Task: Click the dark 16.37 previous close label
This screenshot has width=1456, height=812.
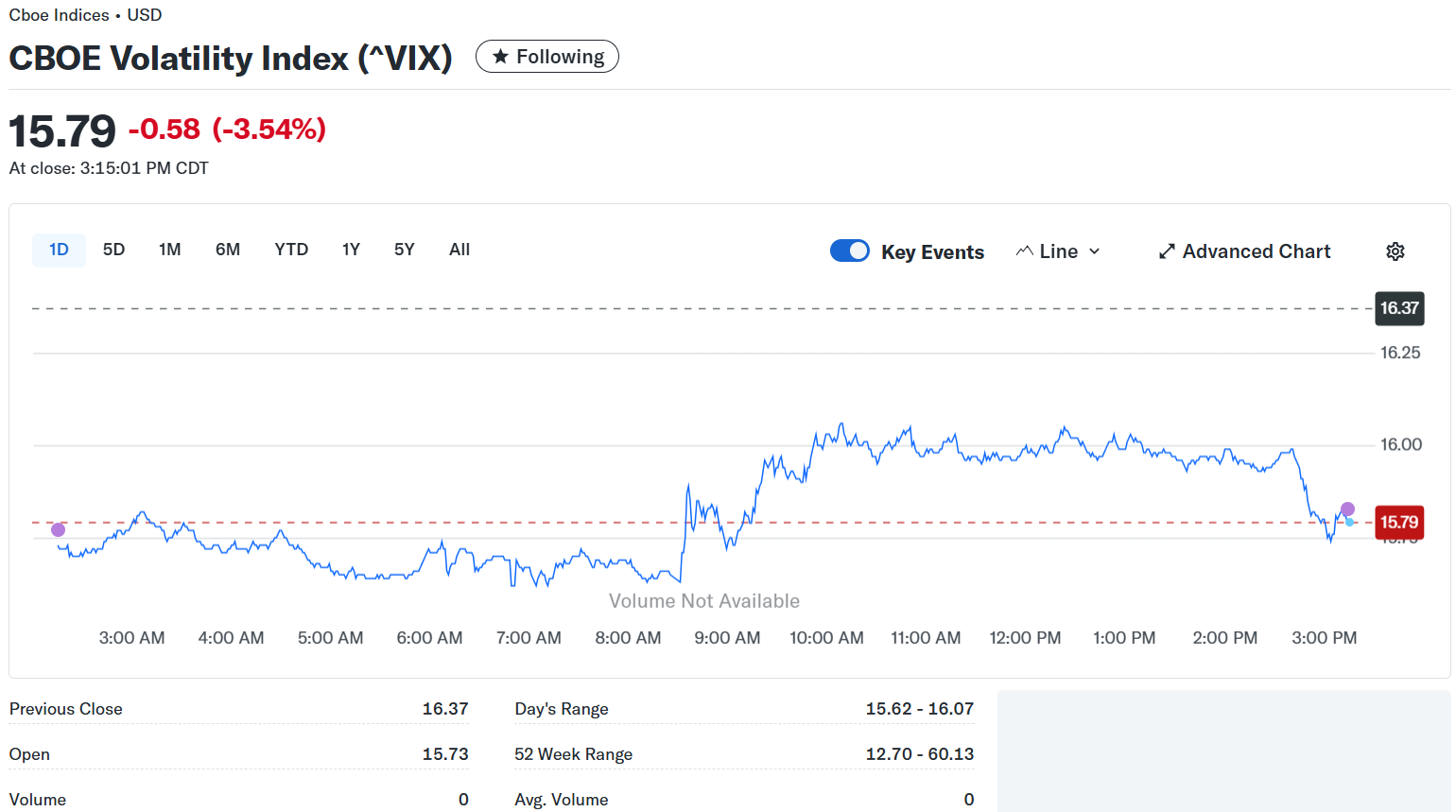Action: (1399, 308)
